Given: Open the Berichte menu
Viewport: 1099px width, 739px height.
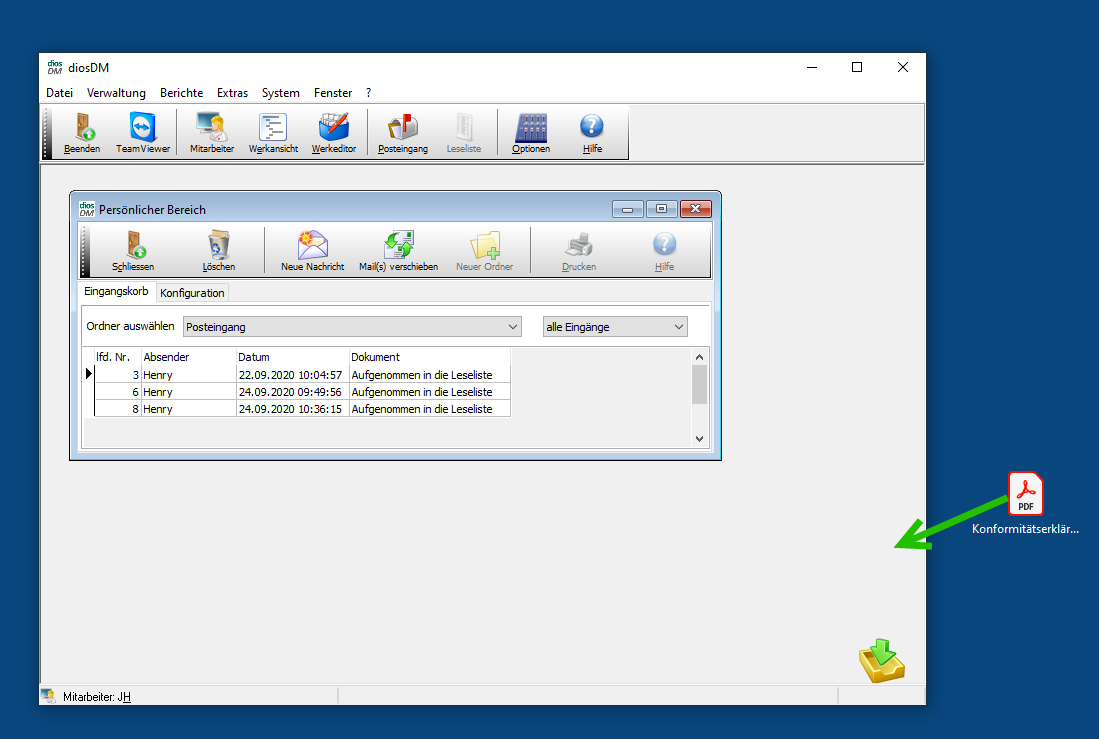Looking at the screenshot, I should (x=181, y=93).
